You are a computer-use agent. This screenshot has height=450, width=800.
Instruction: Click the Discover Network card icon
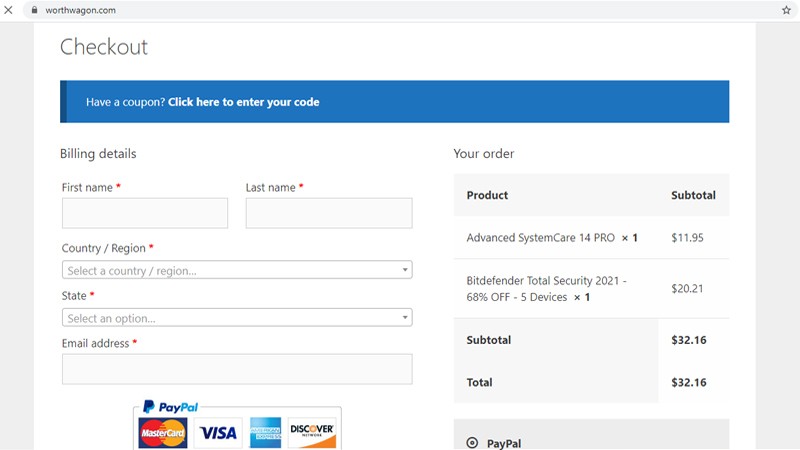(312, 433)
